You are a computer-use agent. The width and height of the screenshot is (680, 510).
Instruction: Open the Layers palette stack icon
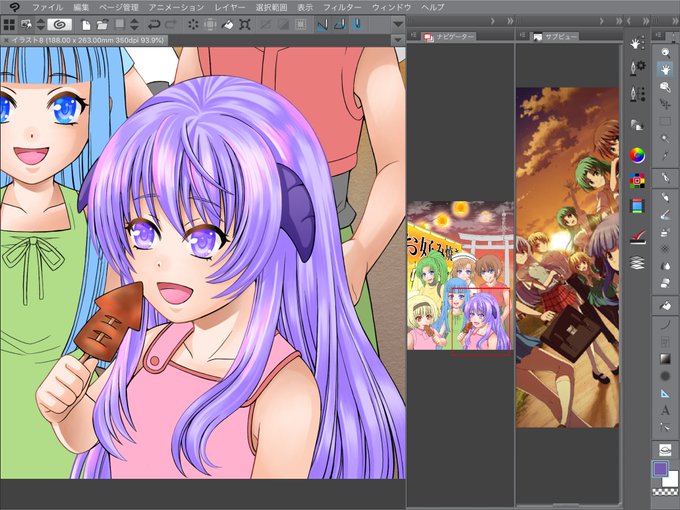coord(637,263)
